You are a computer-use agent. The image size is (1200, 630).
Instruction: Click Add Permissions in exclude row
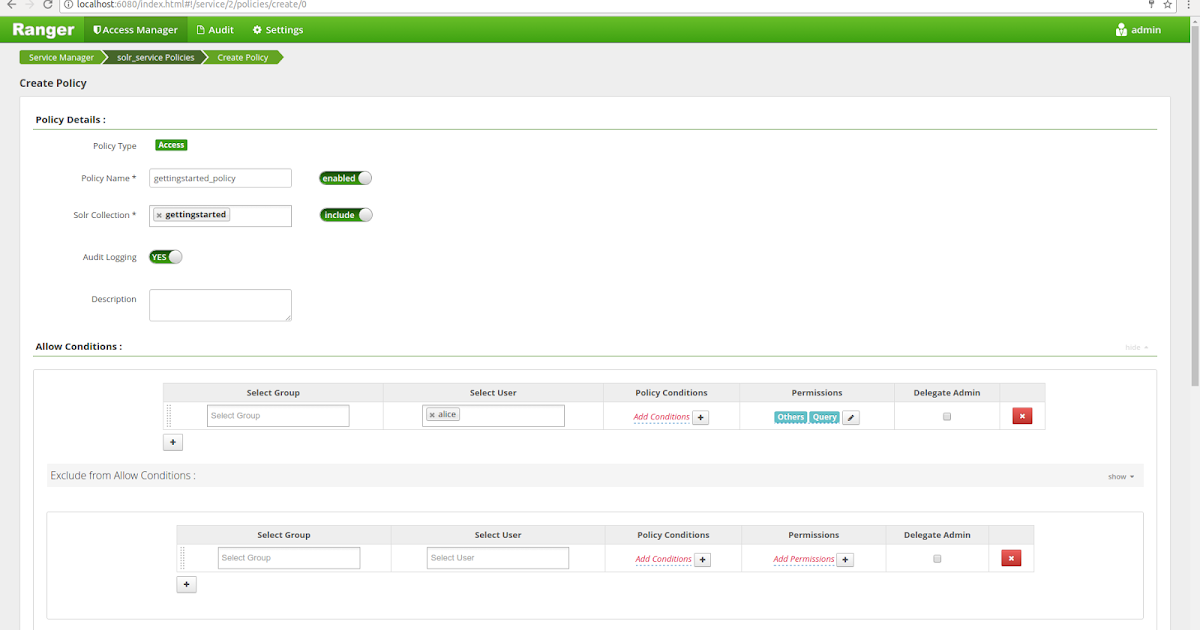tap(804, 558)
